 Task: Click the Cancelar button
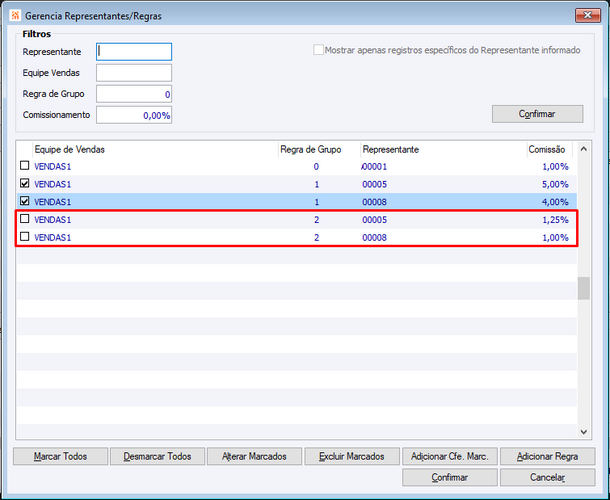point(547,477)
